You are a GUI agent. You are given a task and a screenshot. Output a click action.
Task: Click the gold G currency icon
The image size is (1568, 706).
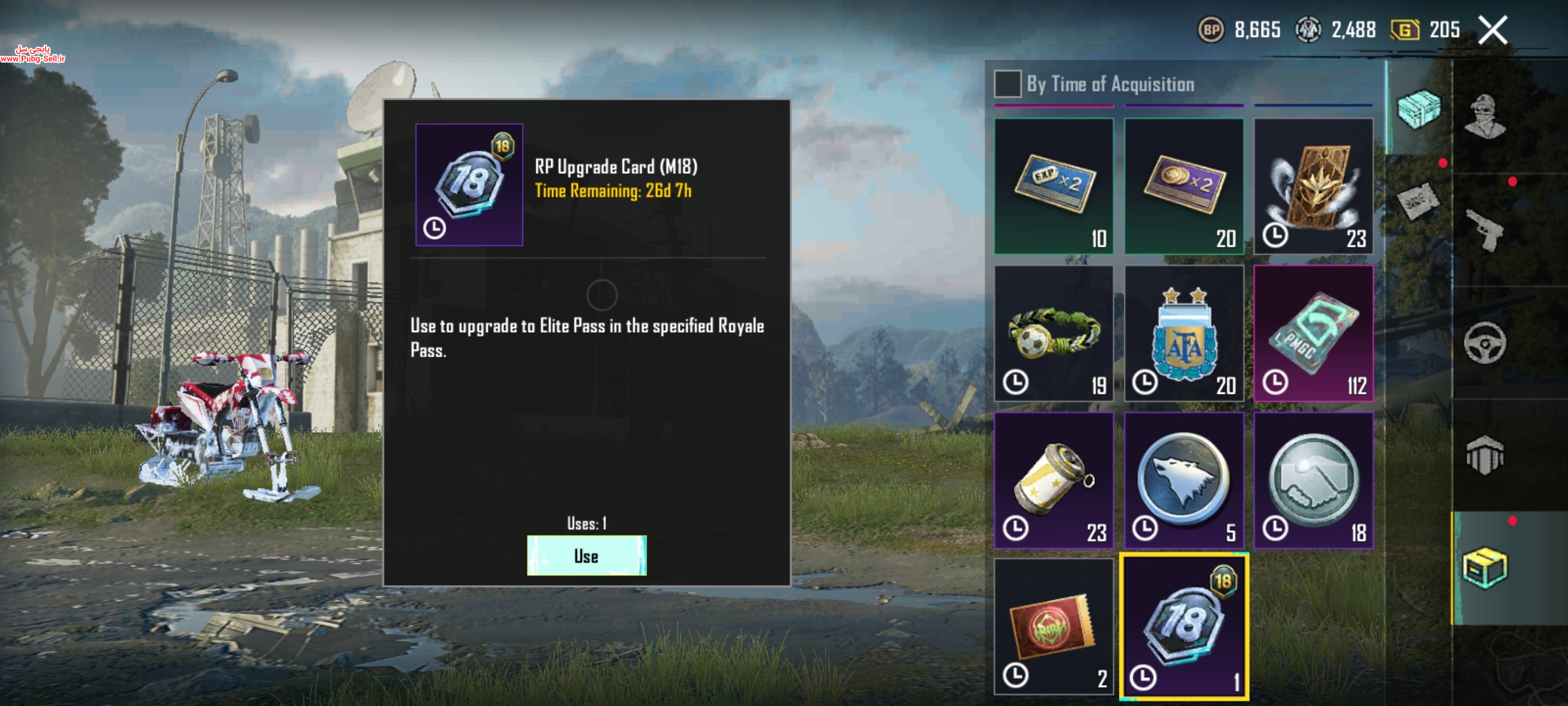coord(1405,29)
